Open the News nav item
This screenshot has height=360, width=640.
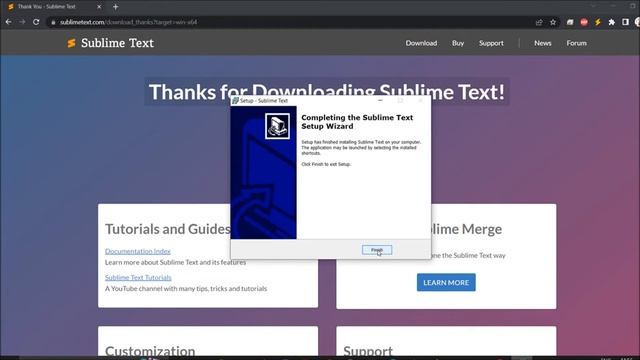[542, 43]
